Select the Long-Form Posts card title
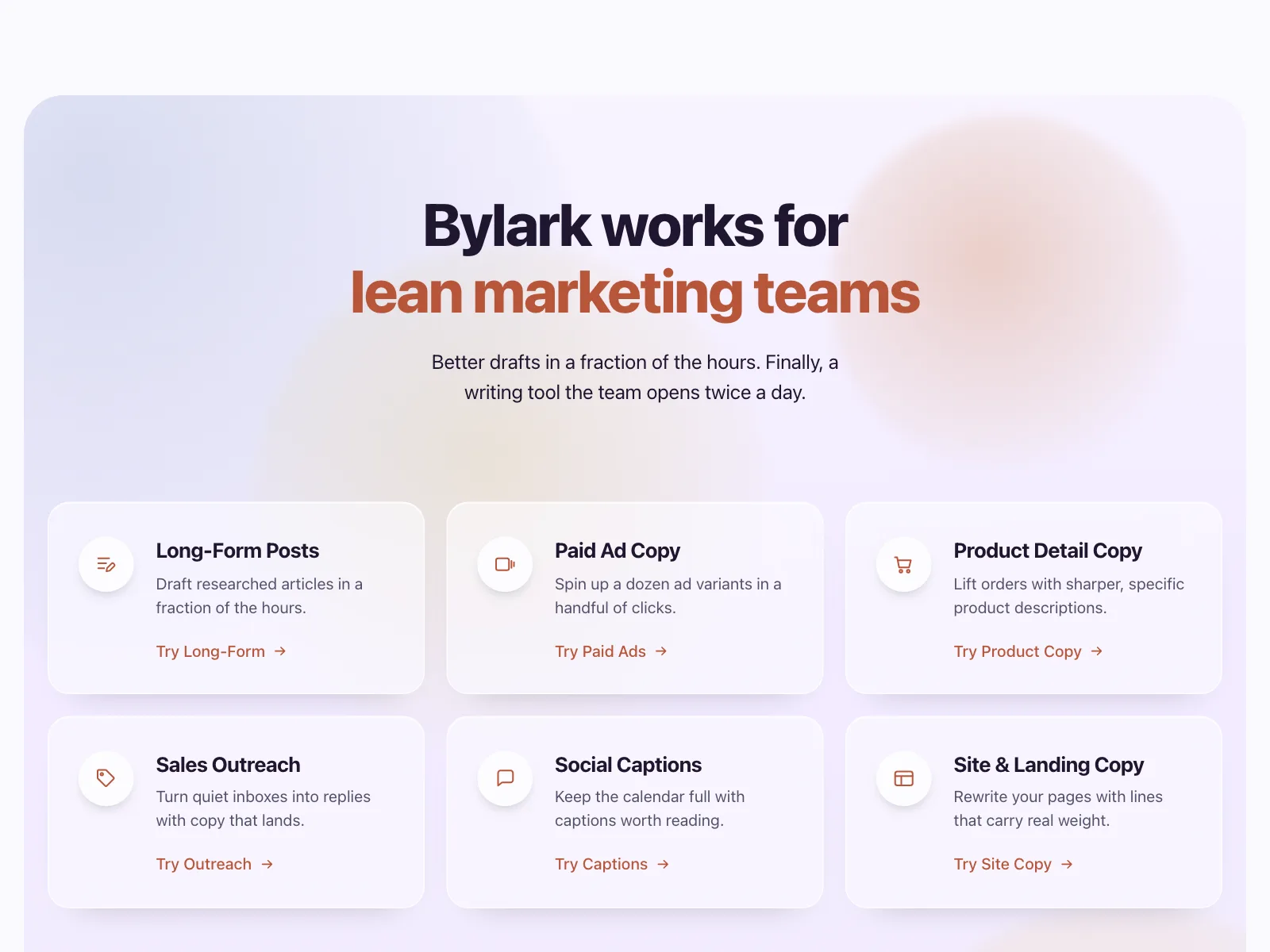The width and height of the screenshot is (1270, 952). point(237,551)
